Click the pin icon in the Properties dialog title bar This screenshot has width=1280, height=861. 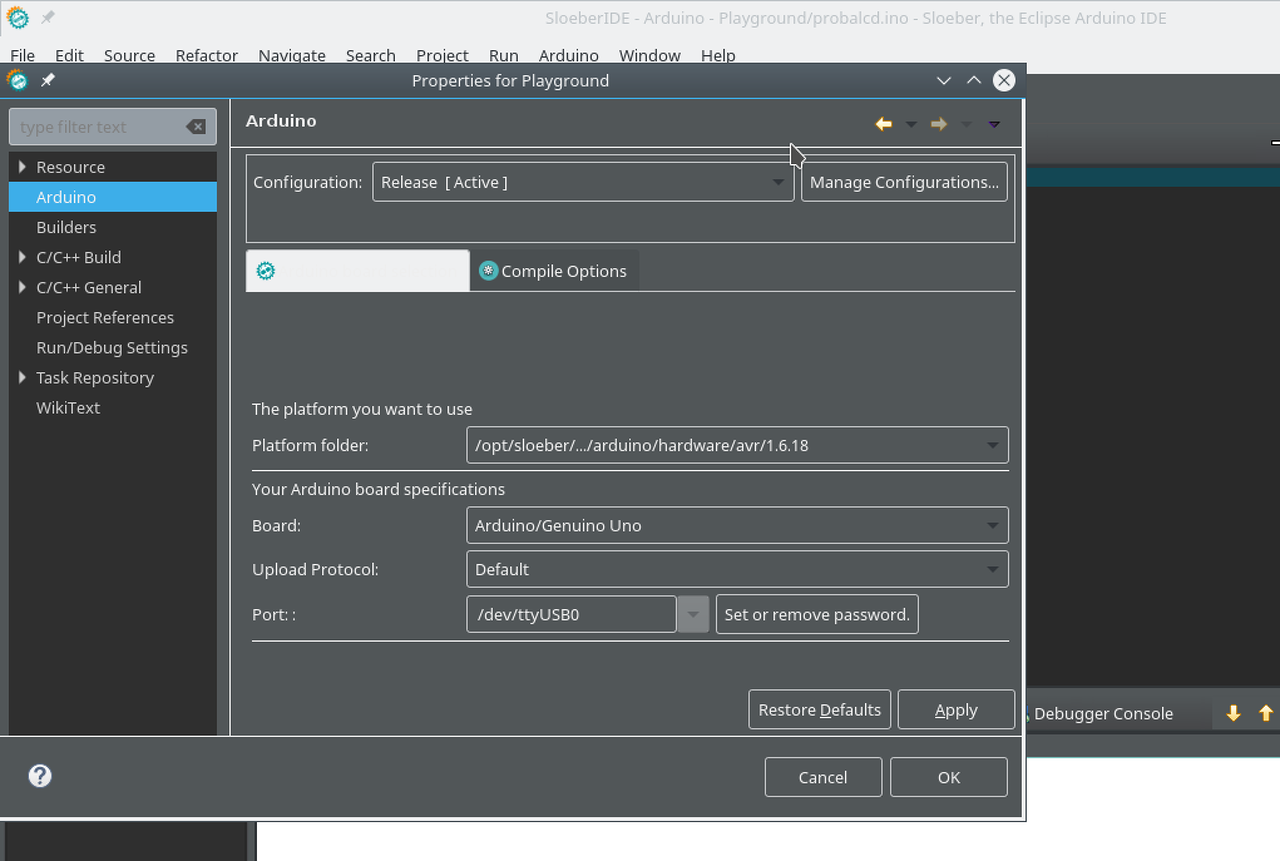(x=48, y=80)
